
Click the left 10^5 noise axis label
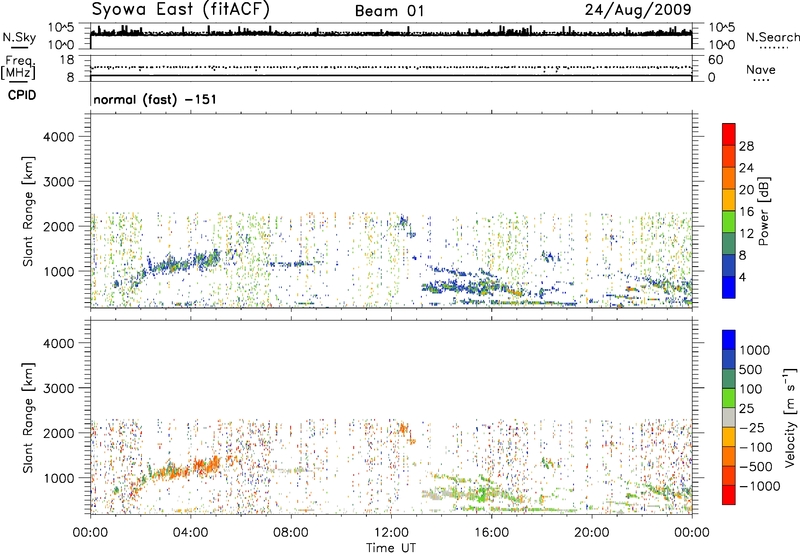pyautogui.click(x=61, y=27)
